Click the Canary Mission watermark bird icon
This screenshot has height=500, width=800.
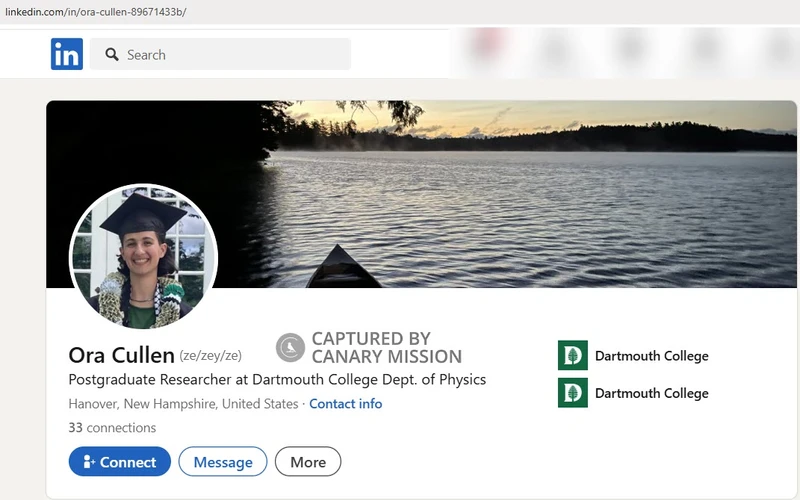pyautogui.click(x=290, y=348)
